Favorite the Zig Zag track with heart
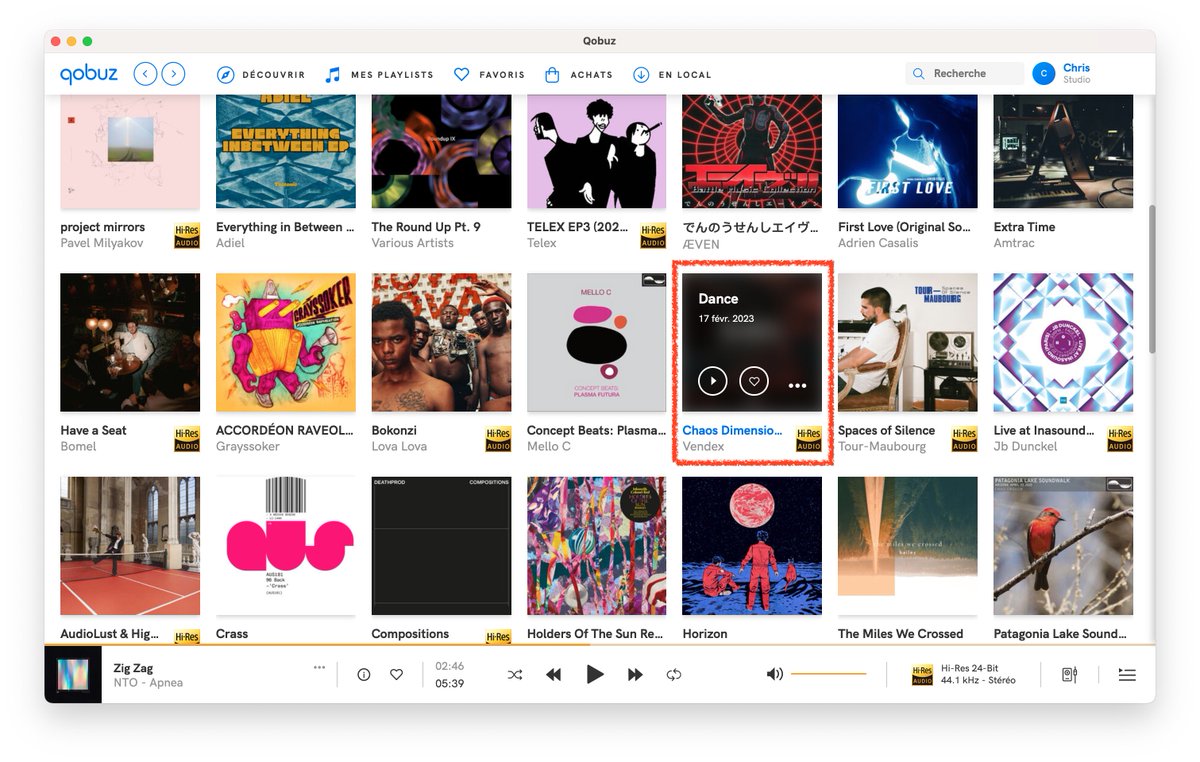 (396, 675)
